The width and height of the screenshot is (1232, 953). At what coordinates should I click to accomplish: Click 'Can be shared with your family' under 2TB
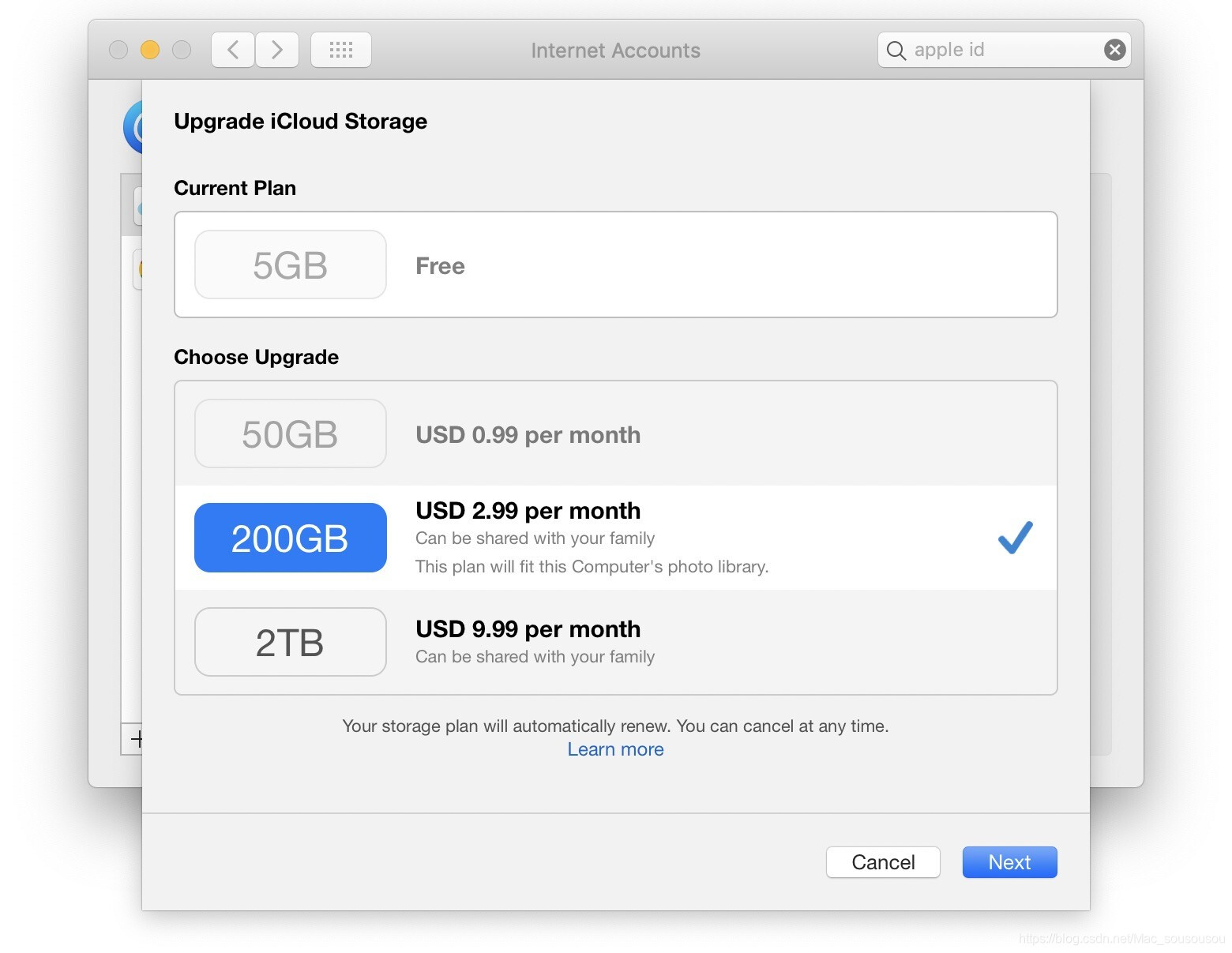535,657
